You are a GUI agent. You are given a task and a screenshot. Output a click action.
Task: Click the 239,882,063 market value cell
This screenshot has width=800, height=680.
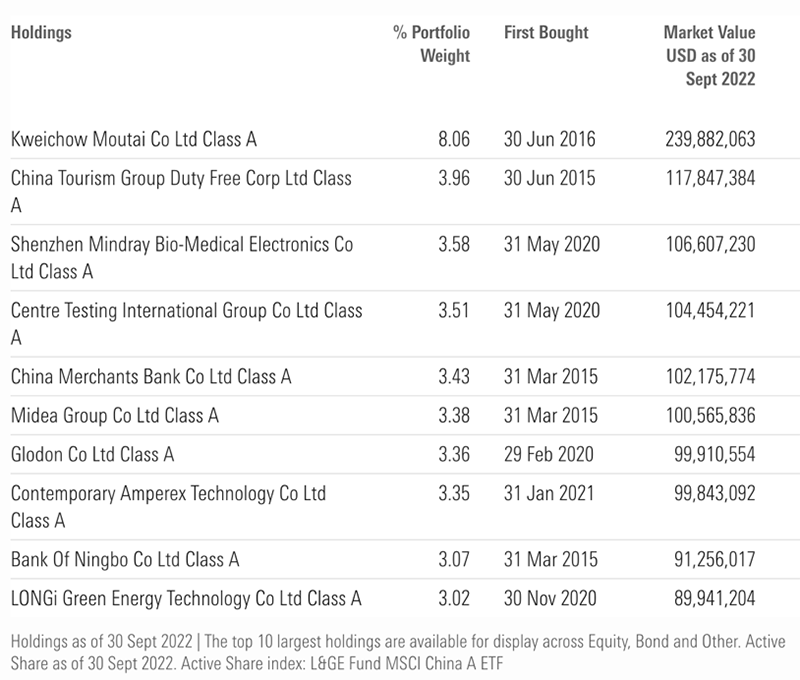(x=709, y=139)
